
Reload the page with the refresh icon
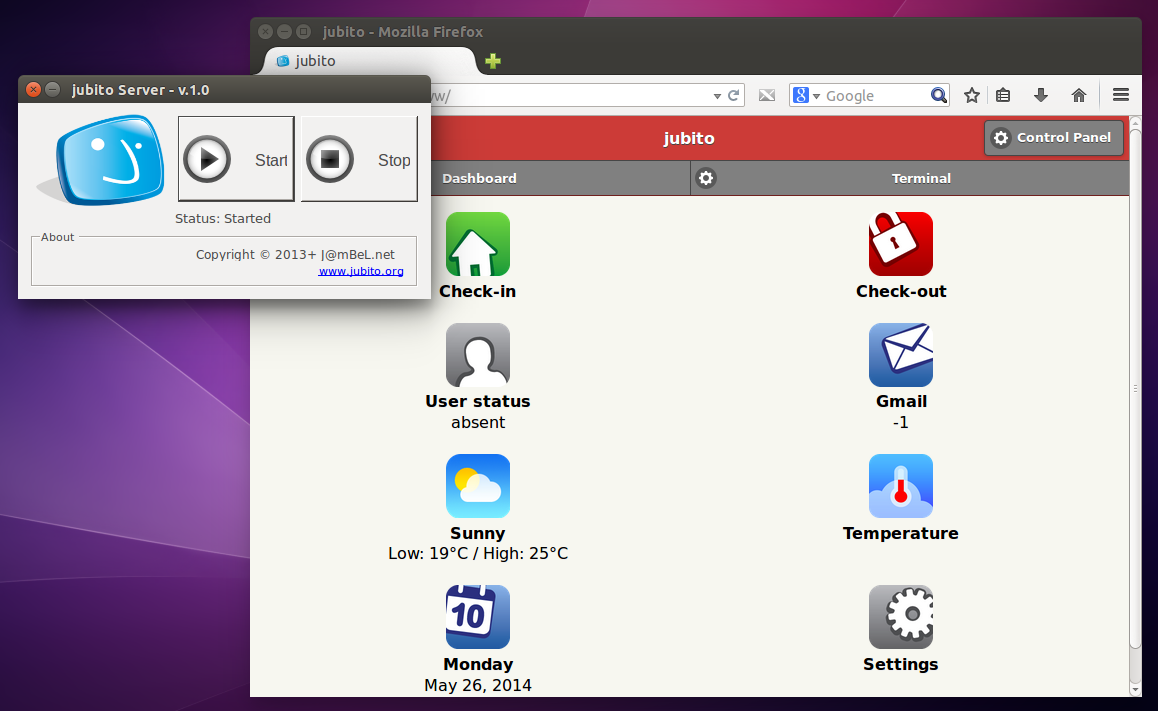[x=733, y=95]
